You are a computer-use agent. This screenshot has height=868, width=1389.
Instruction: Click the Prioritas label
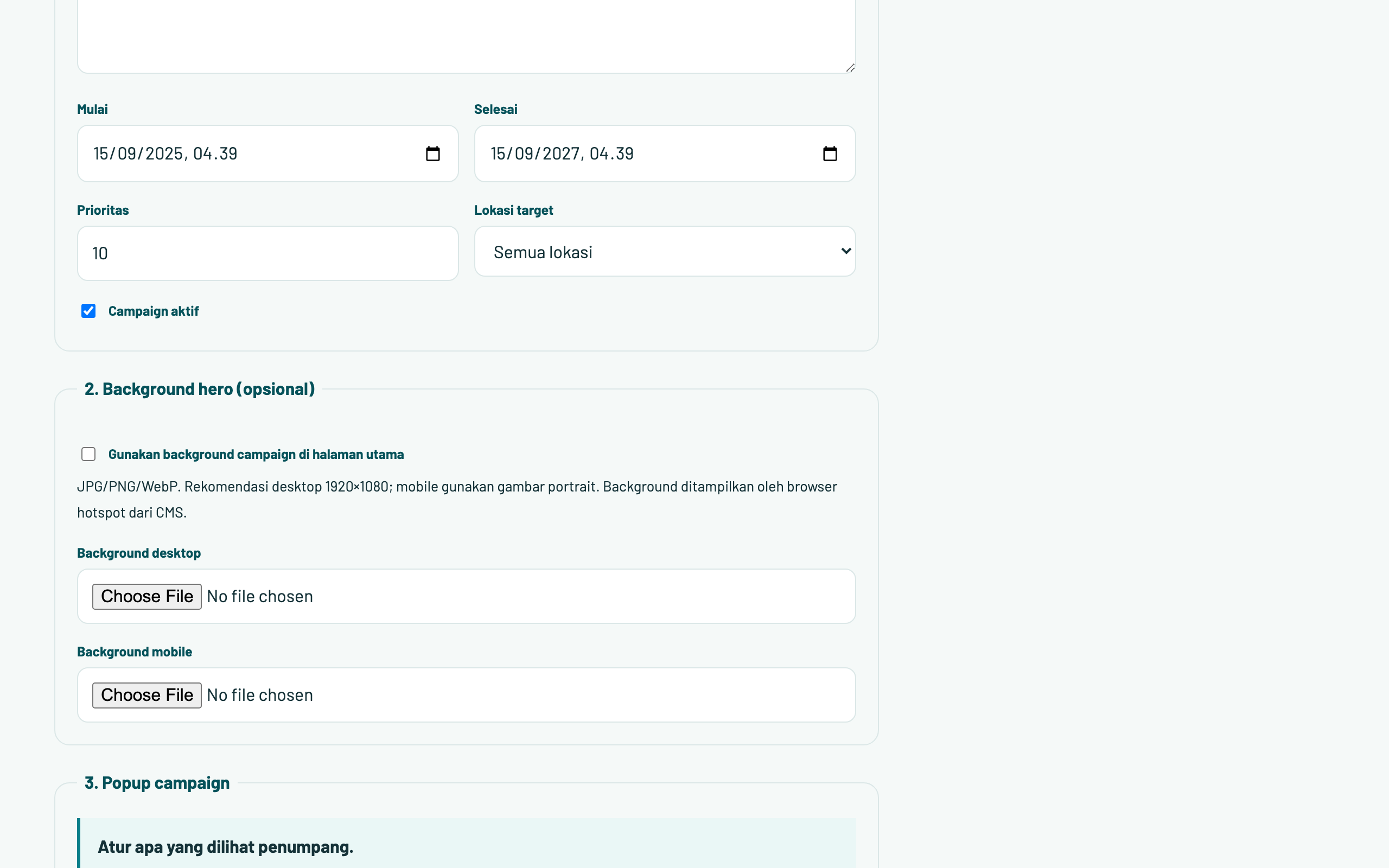click(103, 210)
